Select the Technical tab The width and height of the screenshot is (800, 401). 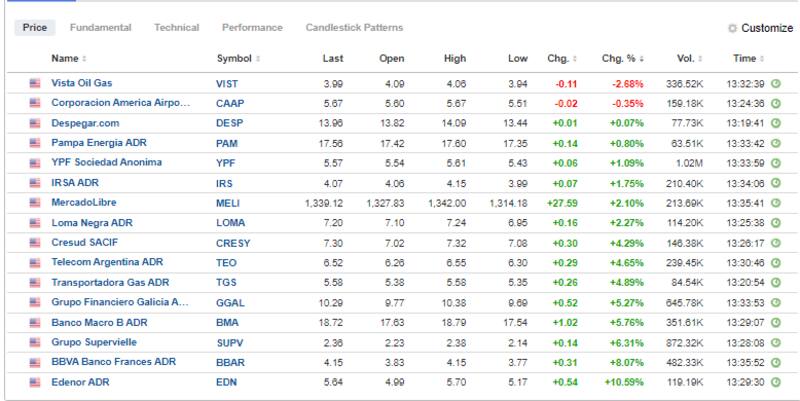click(x=176, y=28)
